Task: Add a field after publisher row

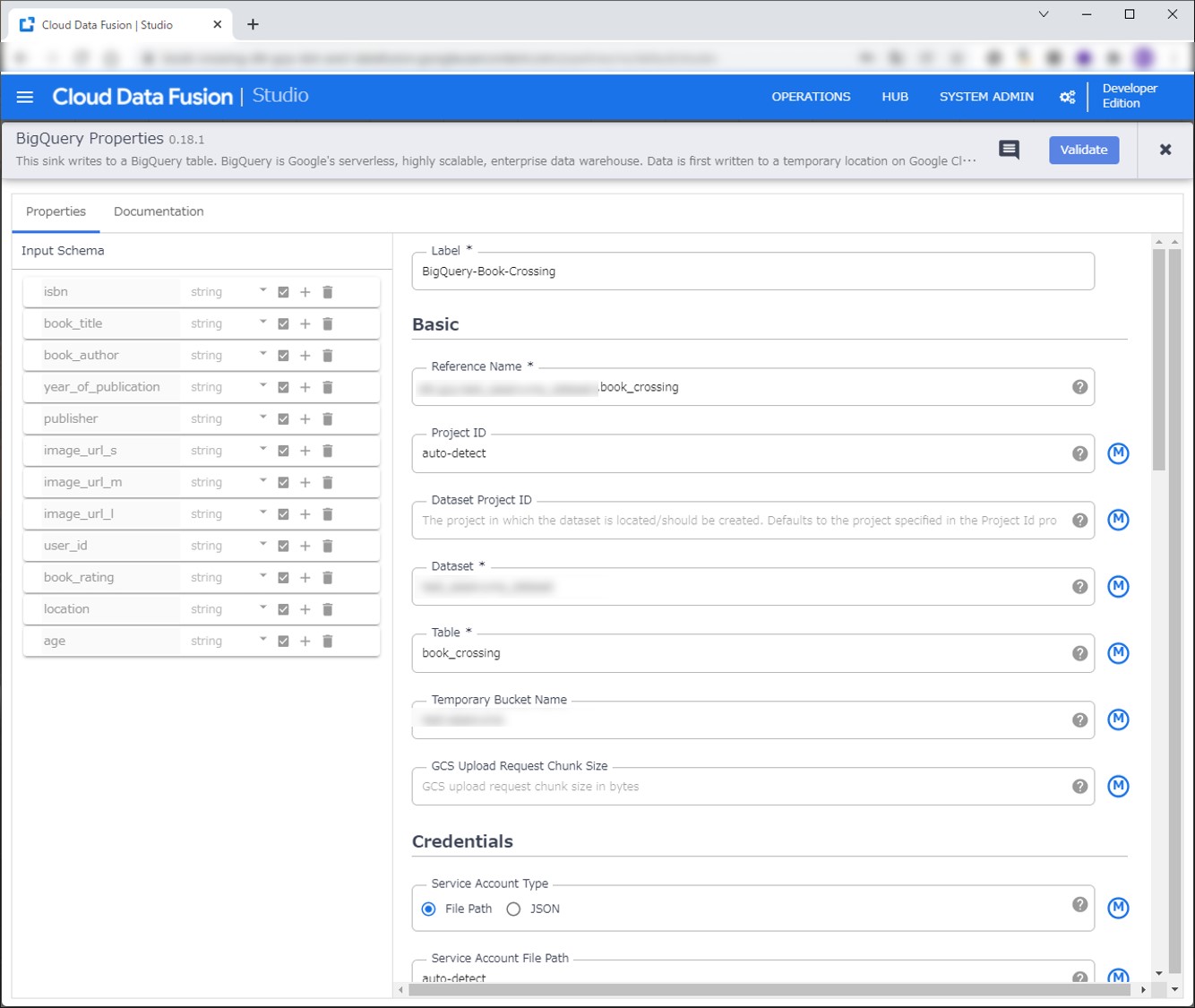Action: pos(305,419)
